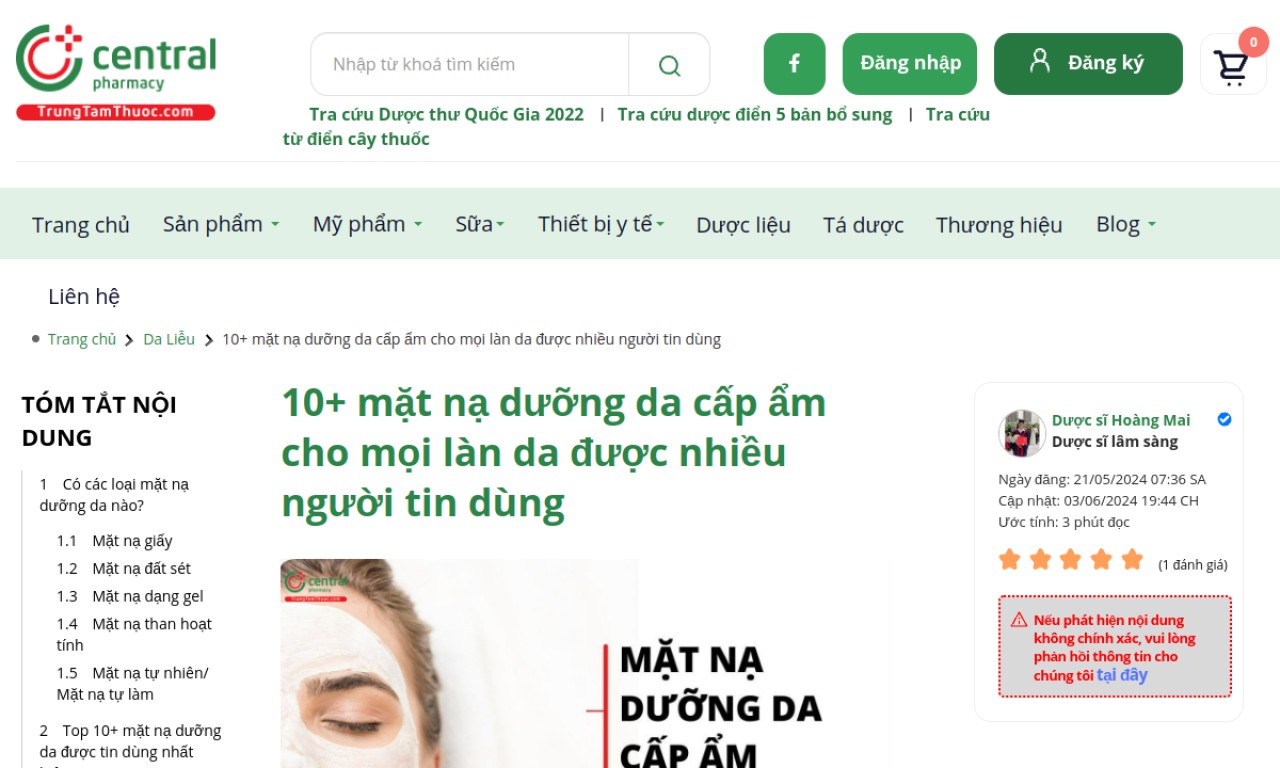Jump to section 1.4 Mặt nạ than hoạt tính
The width and height of the screenshot is (1280, 768).
(134, 634)
